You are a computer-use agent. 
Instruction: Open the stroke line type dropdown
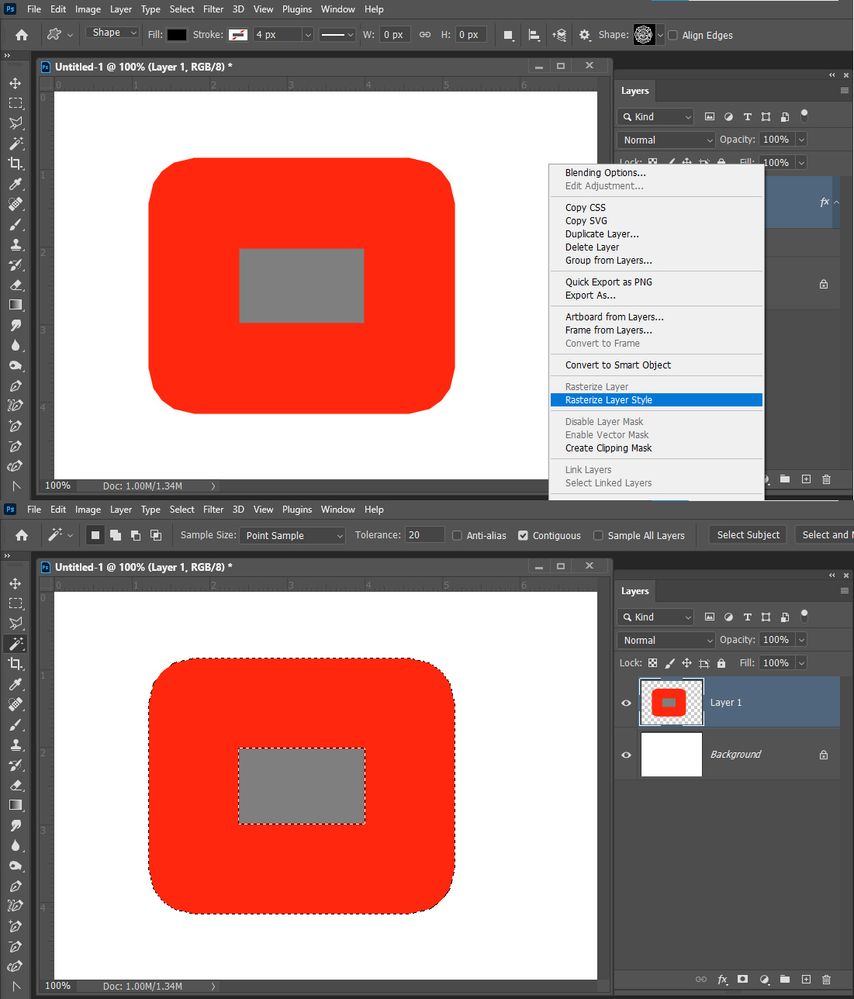tap(337, 34)
